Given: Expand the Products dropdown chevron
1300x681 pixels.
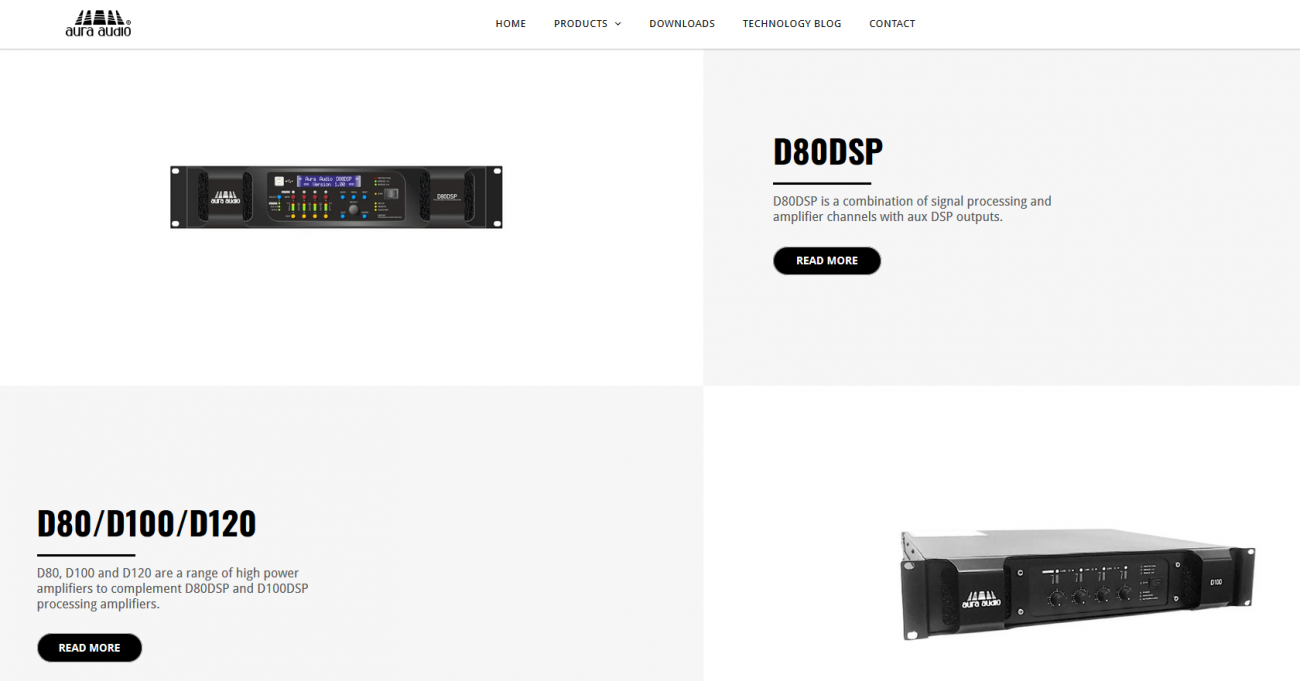Looking at the screenshot, I should [618, 24].
